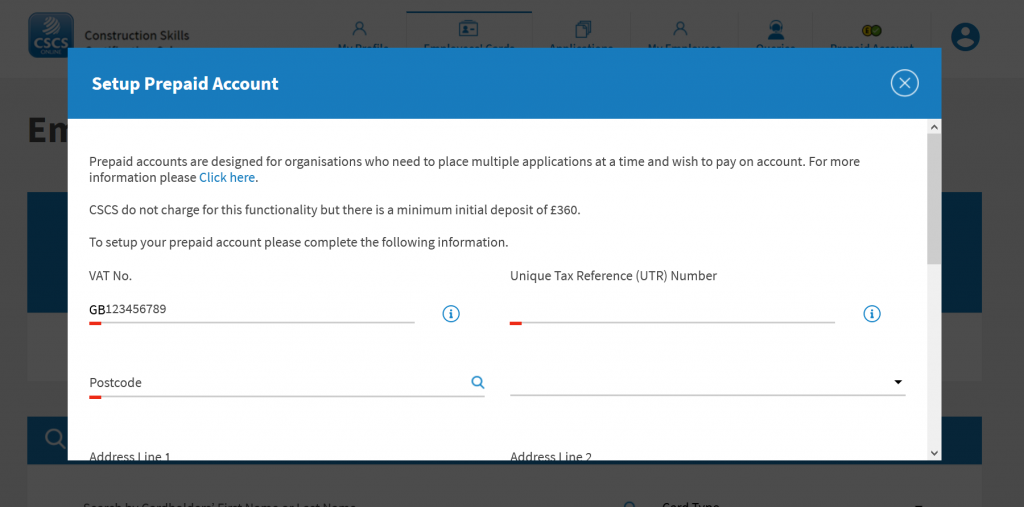Screen dimensions: 1024x507
Task: Open the Employees' Cards nav icon
Action: (468, 29)
